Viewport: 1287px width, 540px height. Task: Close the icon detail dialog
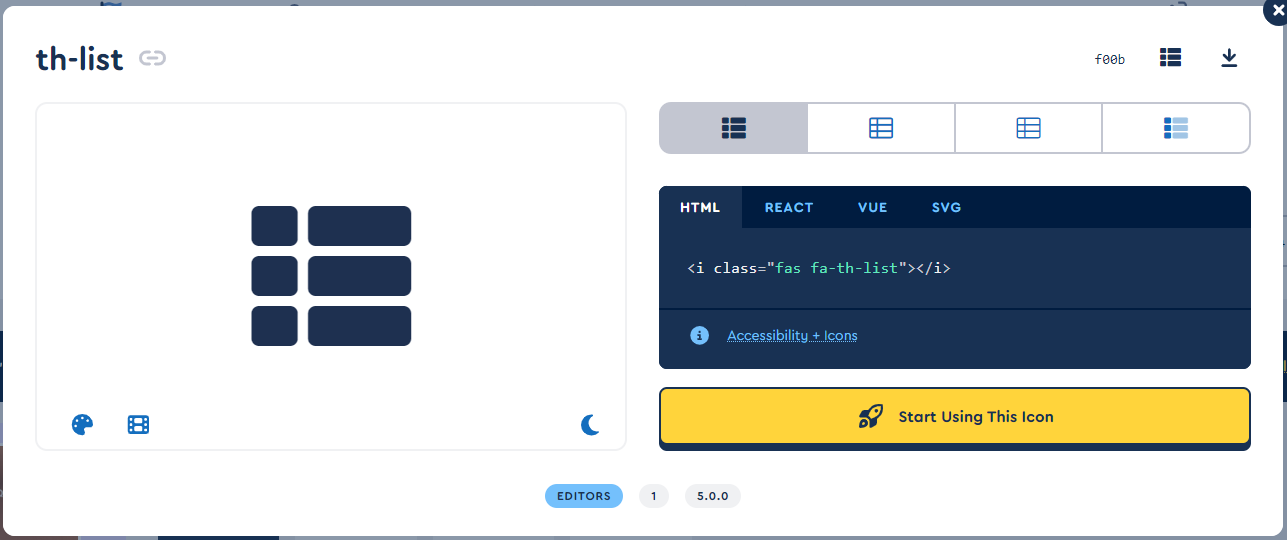(x=1276, y=10)
